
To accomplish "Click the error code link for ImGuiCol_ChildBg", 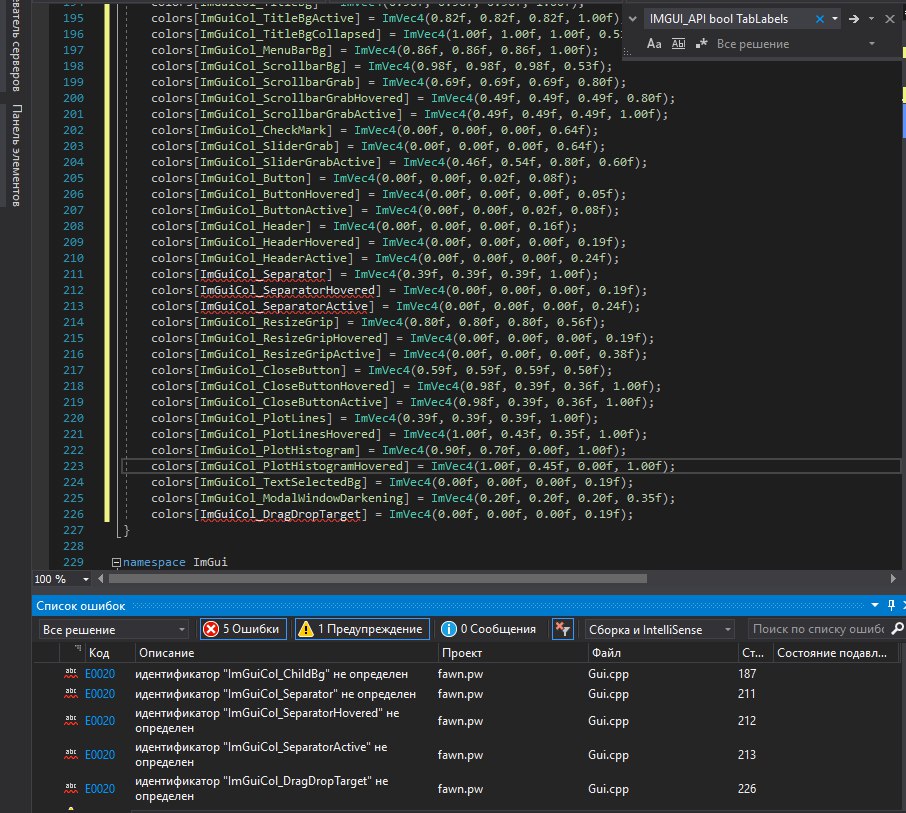I will (100, 675).
